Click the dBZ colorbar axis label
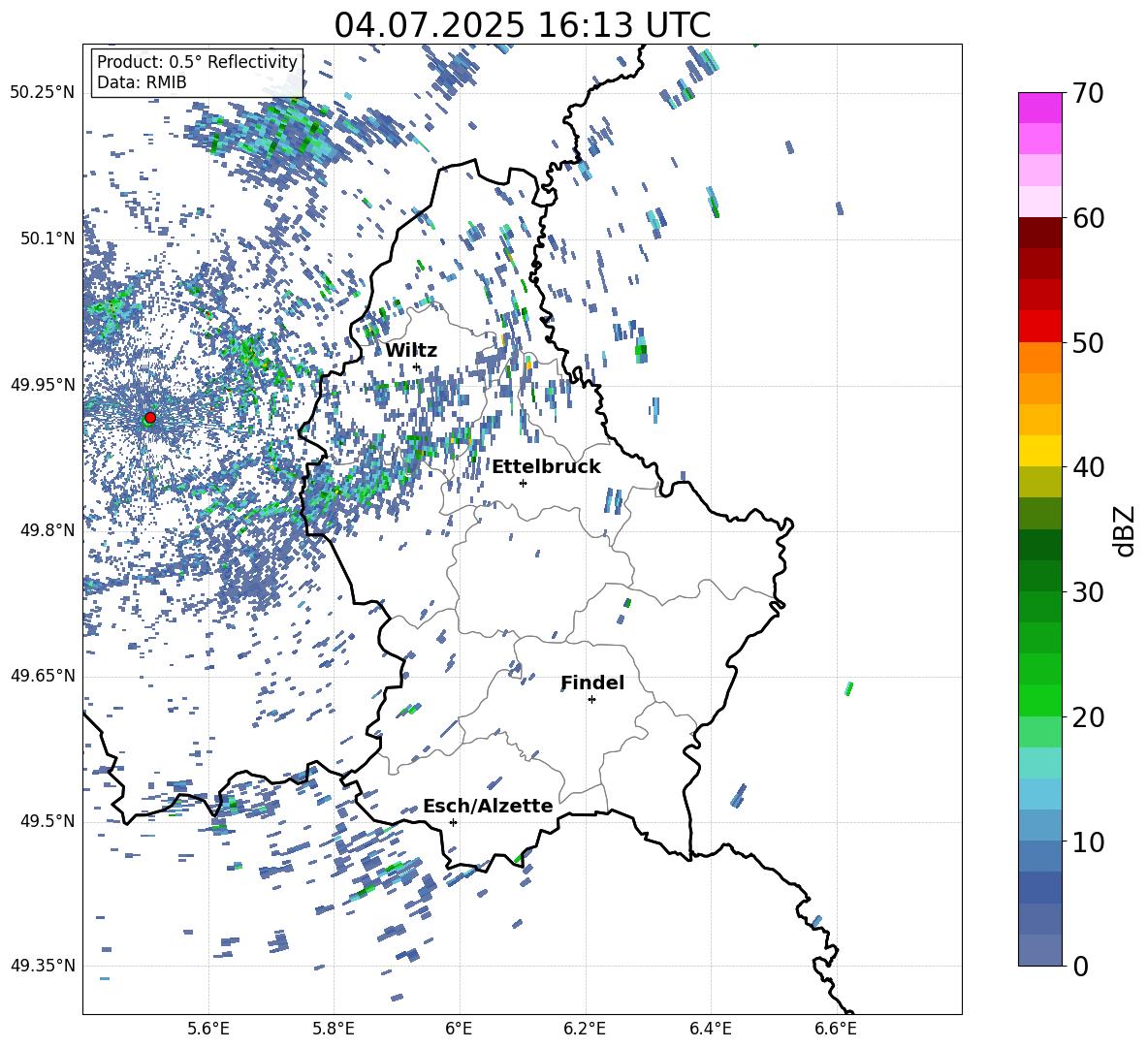Image resolution: width=1148 pixels, height=1048 pixels. coord(1126,530)
